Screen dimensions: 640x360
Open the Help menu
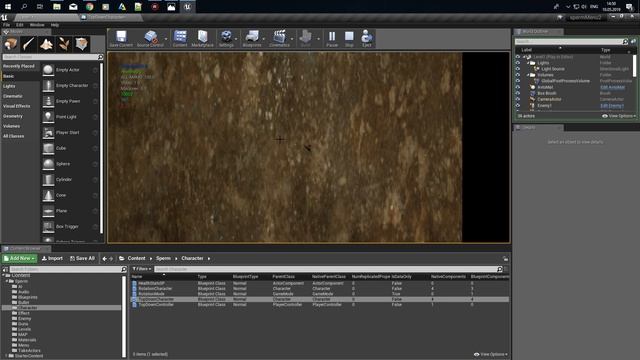tap(55, 25)
